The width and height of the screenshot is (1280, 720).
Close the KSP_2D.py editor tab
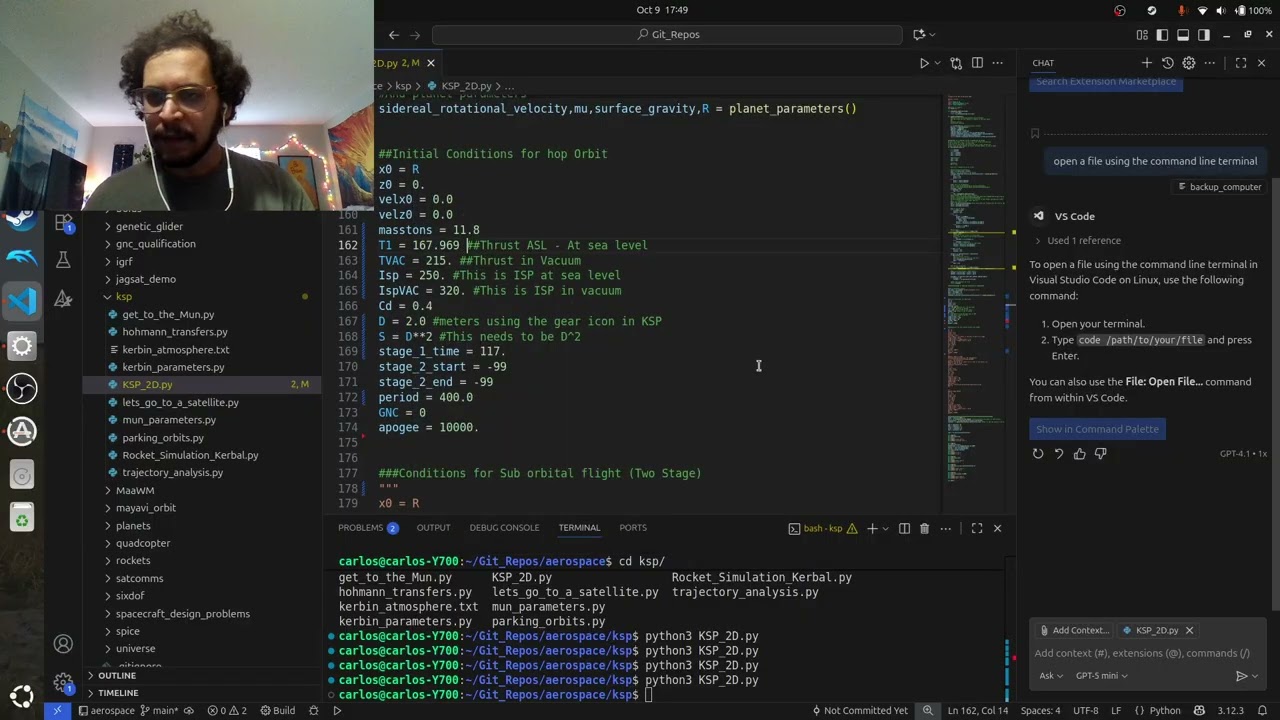[x=431, y=63]
